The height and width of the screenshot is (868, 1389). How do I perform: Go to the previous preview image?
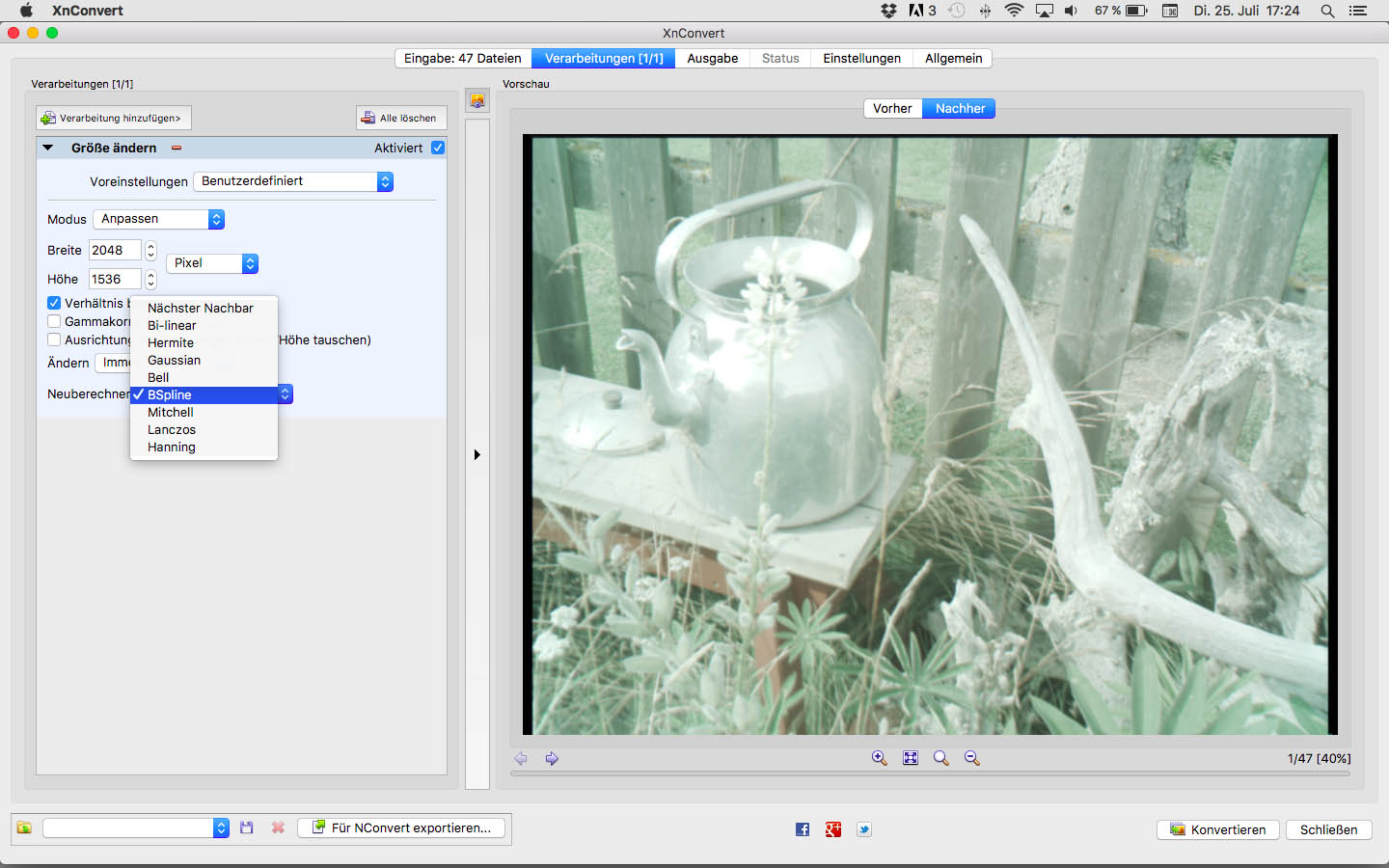(521, 758)
